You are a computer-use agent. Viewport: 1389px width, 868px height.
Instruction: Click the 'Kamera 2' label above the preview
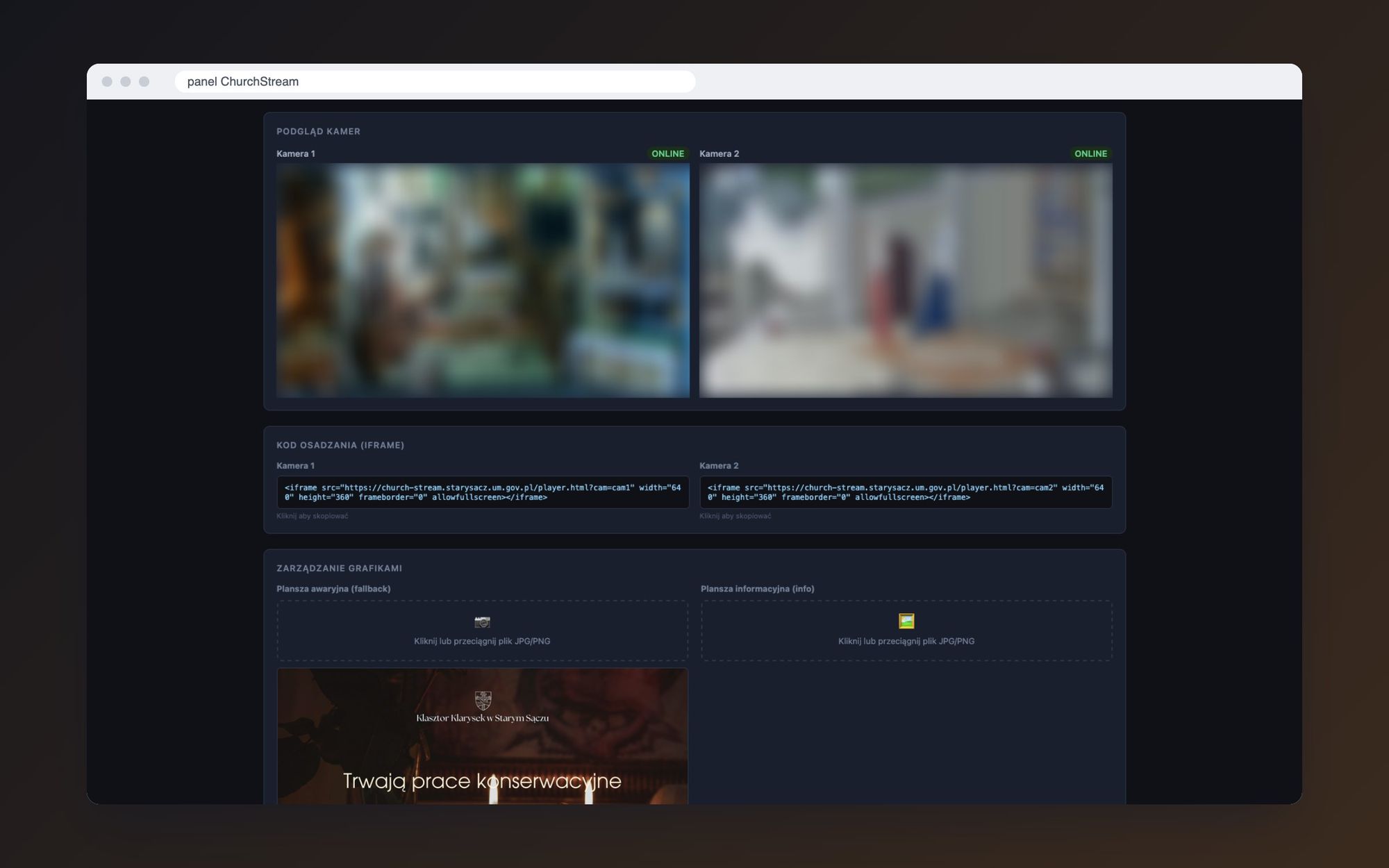pyautogui.click(x=719, y=153)
